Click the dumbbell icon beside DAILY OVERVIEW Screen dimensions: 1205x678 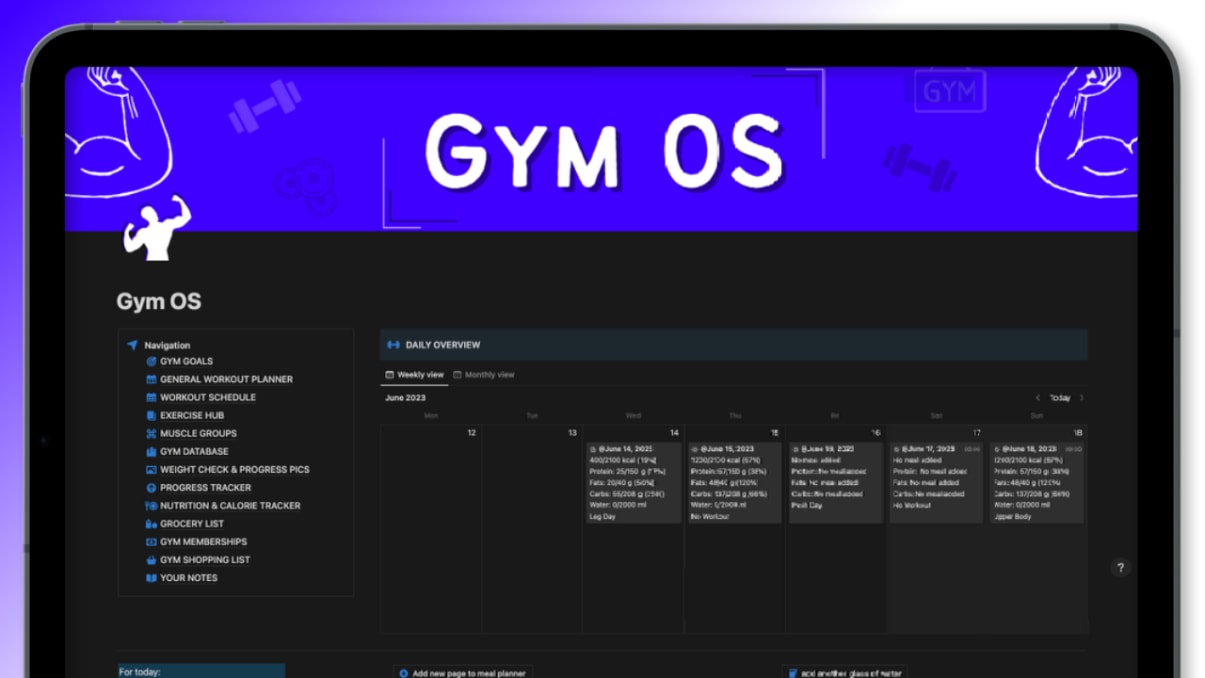tap(393, 345)
